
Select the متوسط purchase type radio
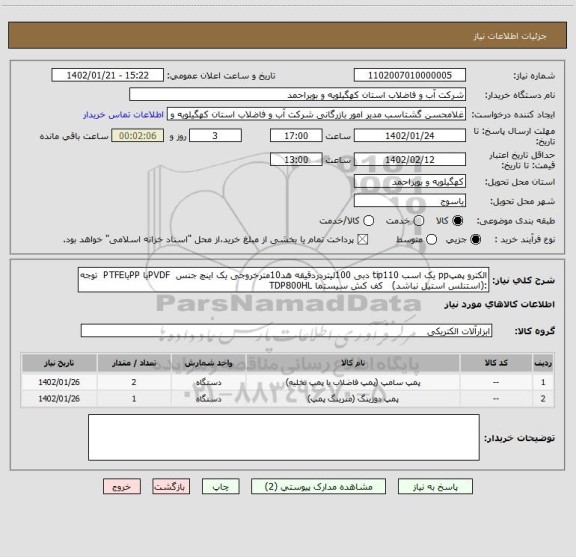pyautogui.click(x=431, y=240)
